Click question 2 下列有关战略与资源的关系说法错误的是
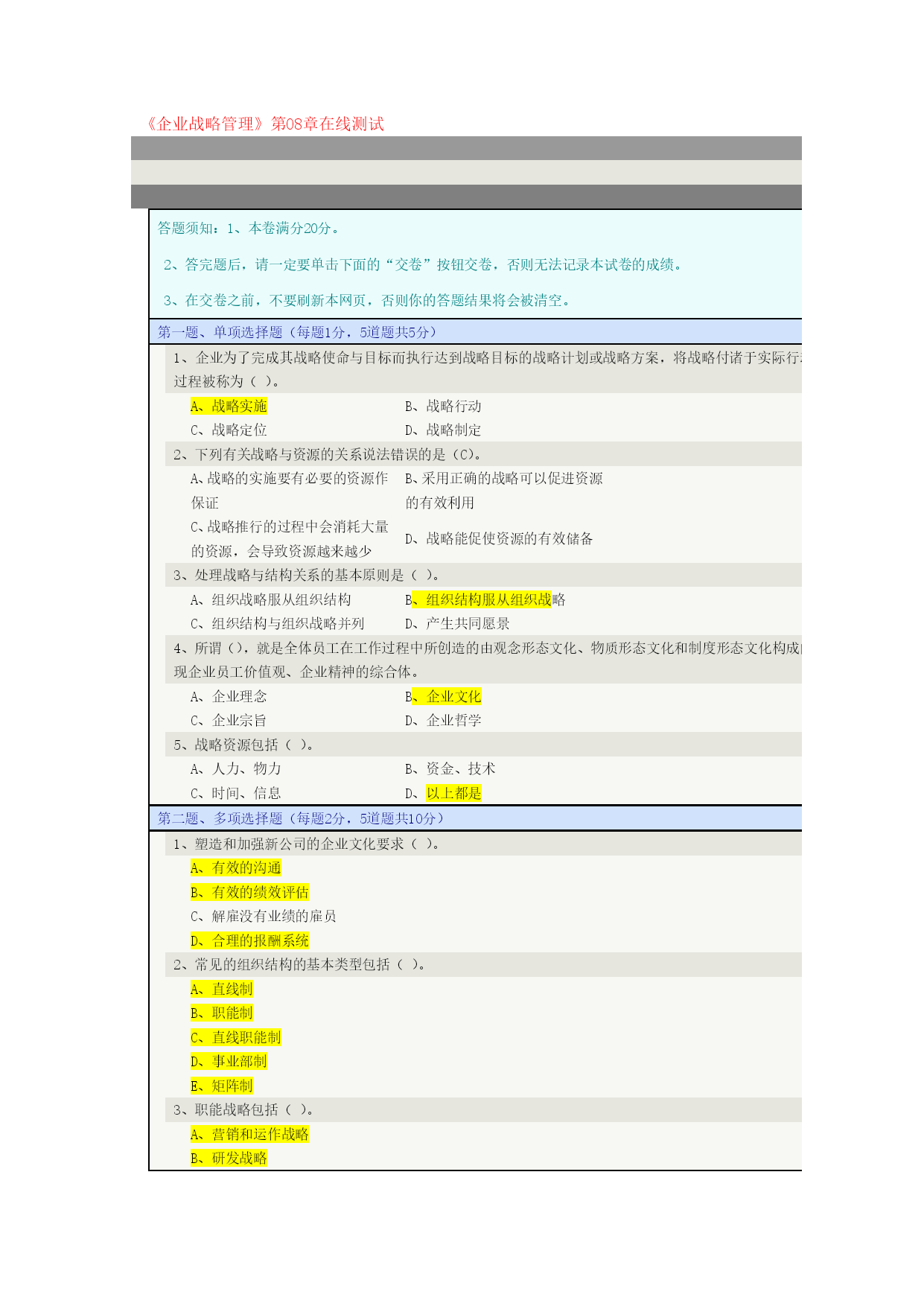 pos(329,454)
